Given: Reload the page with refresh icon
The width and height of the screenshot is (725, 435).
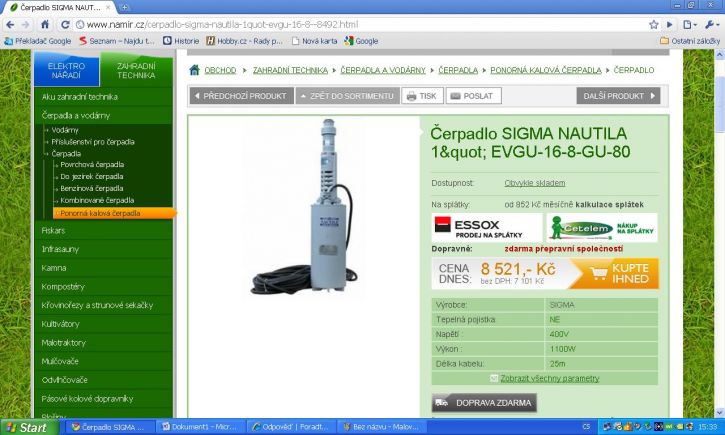Looking at the screenshot, I should [x=65, y=25].
